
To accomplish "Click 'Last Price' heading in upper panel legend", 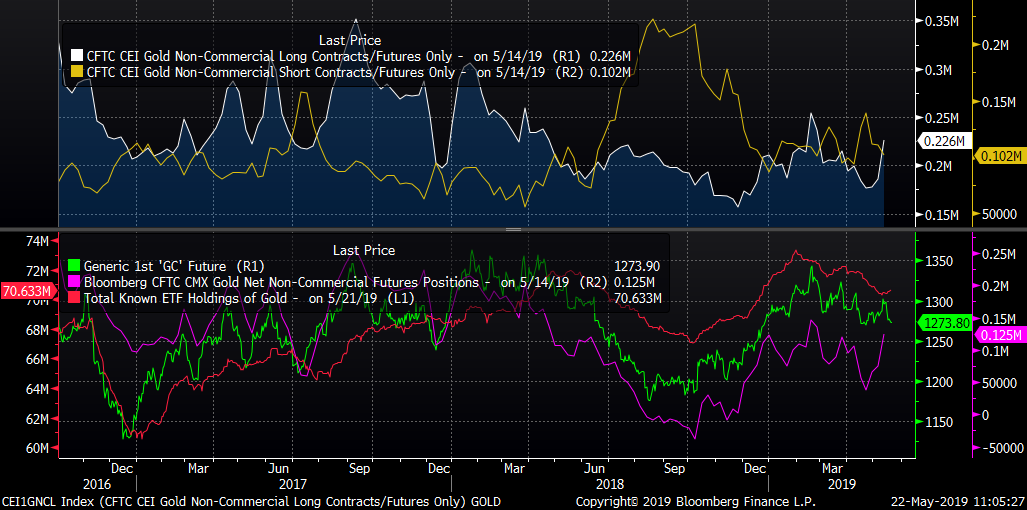I will [x=350, y=41].
